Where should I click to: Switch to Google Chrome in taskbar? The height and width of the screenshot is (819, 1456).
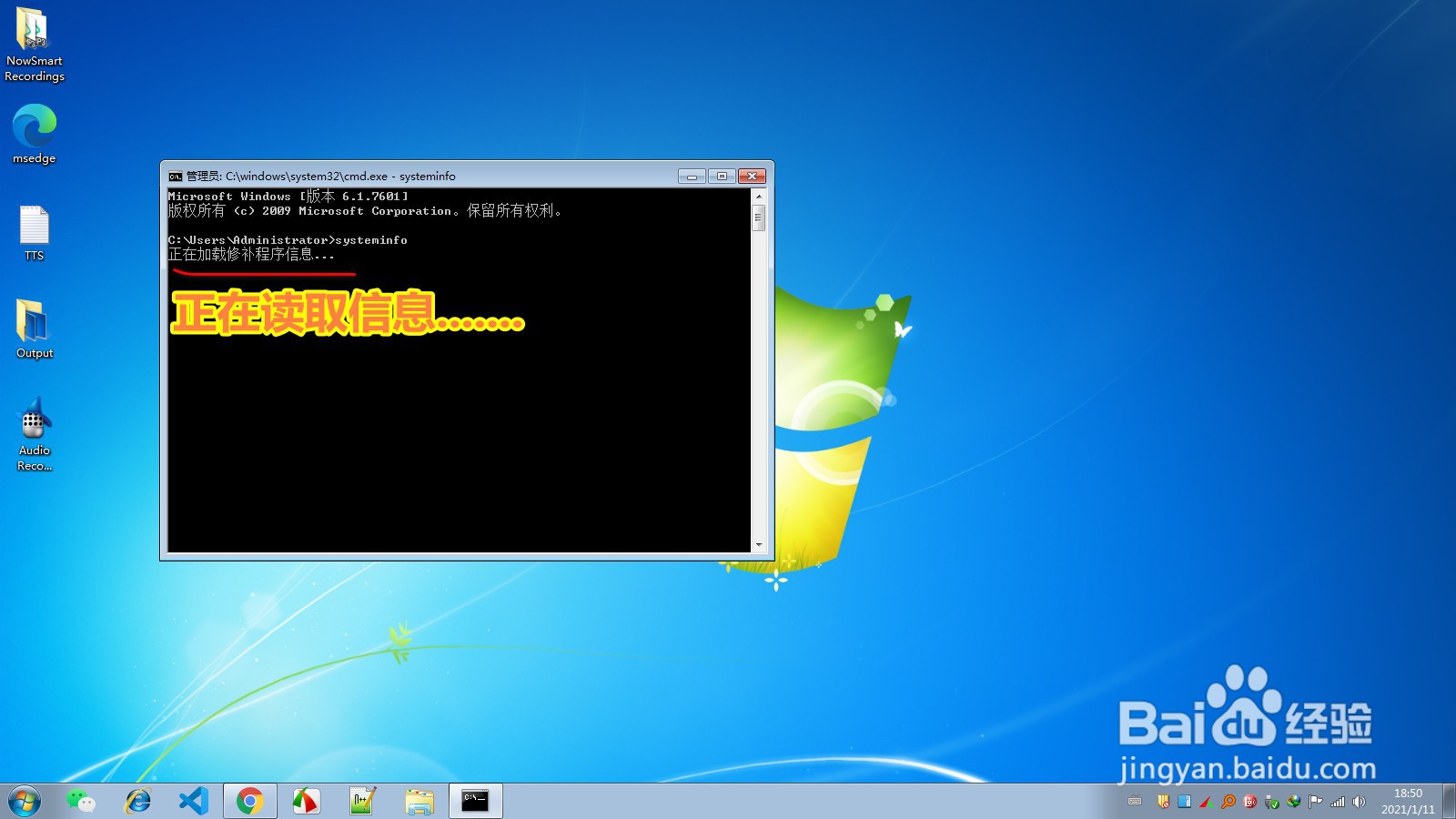click(249, 801)
